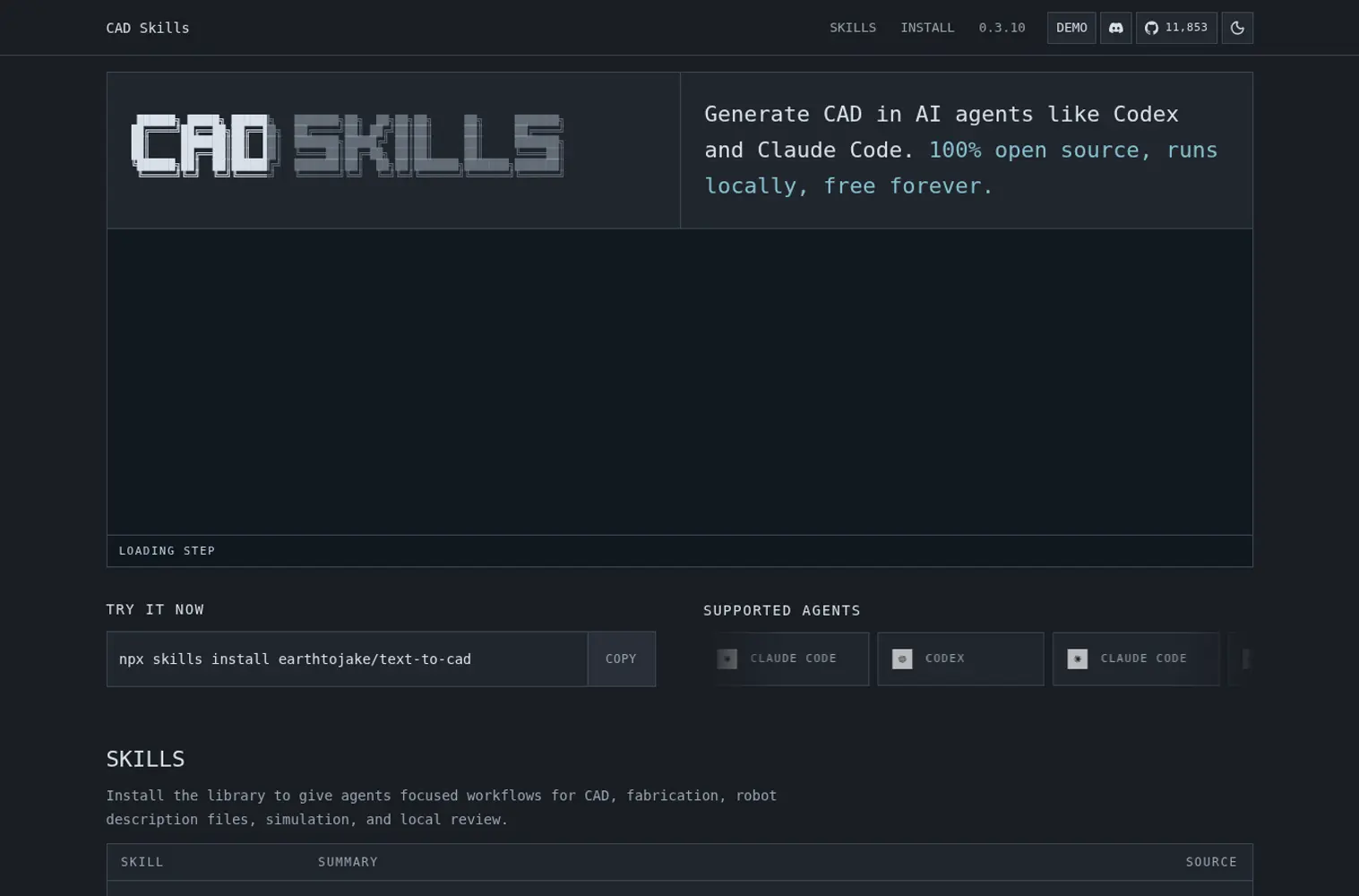1359x896 pixels.
Task: Open the GitHub repo button showing 11,853
Action: (x=1176, y=28)
